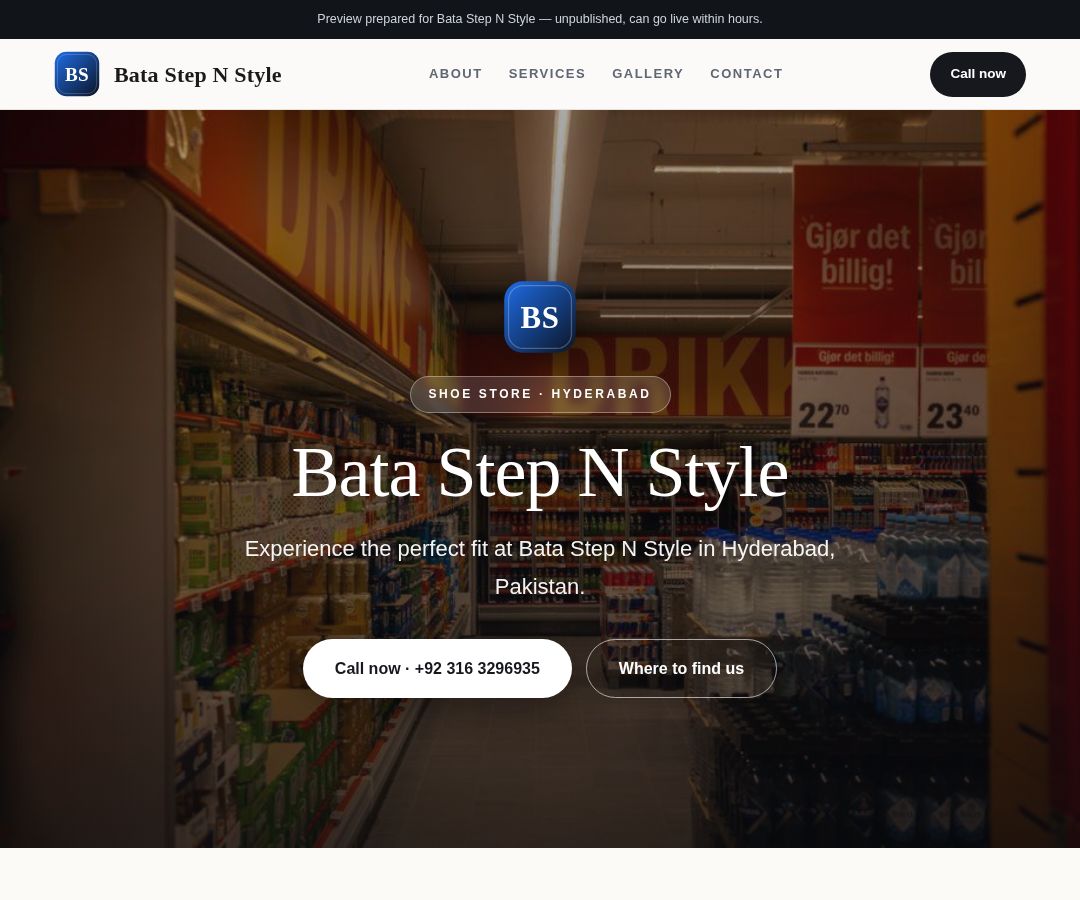Open the Services nav item

point(547,74)
